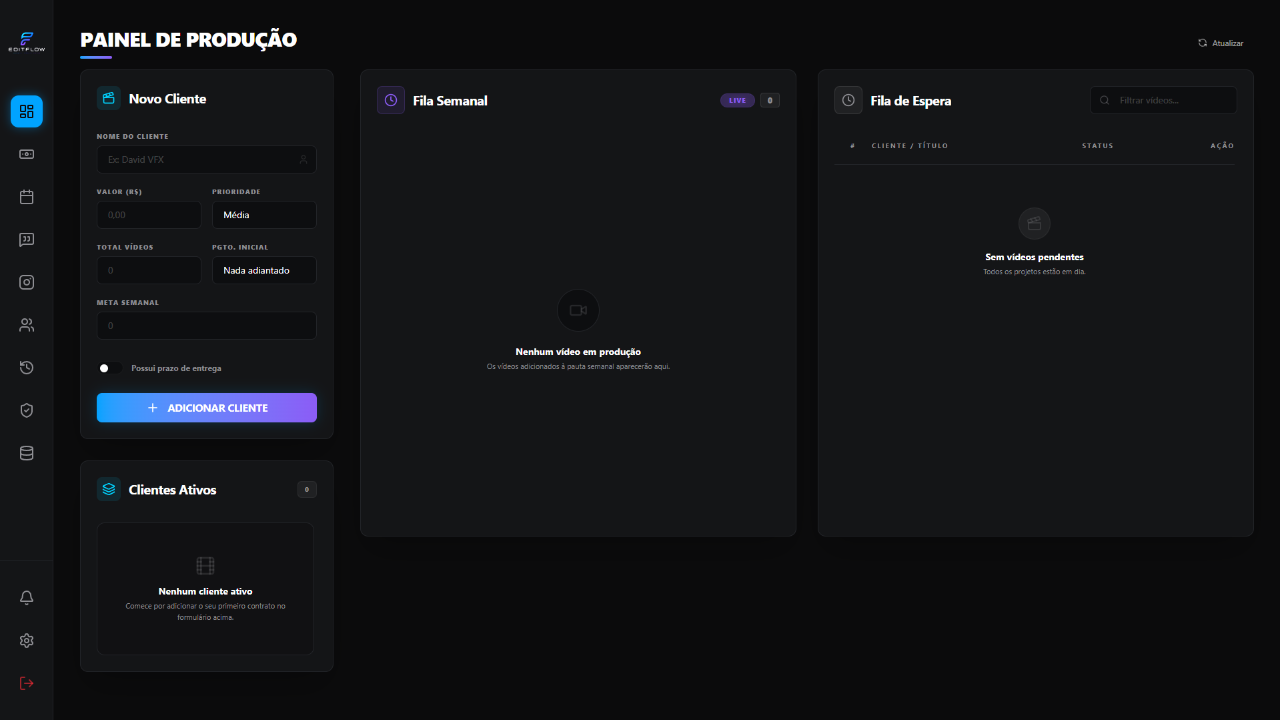1280x720 pixels.
Task: Open the calendar icon in sidebar
Action: click(x=27, y=197)
